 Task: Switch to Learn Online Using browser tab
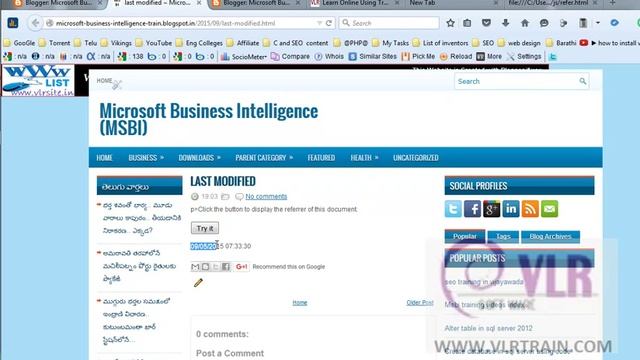[x=354, y=3]
